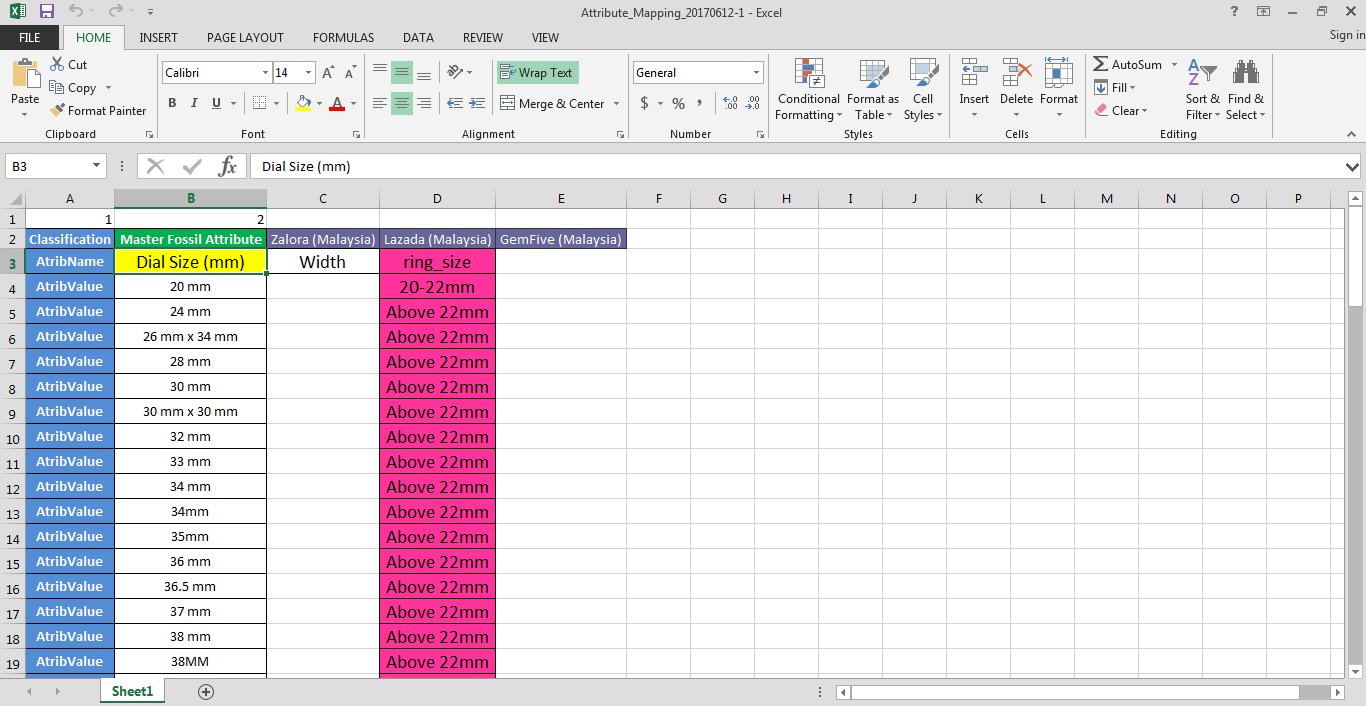Switch to the DATA tab
The width and height of the screenshot is (1366, 706).
418,37
